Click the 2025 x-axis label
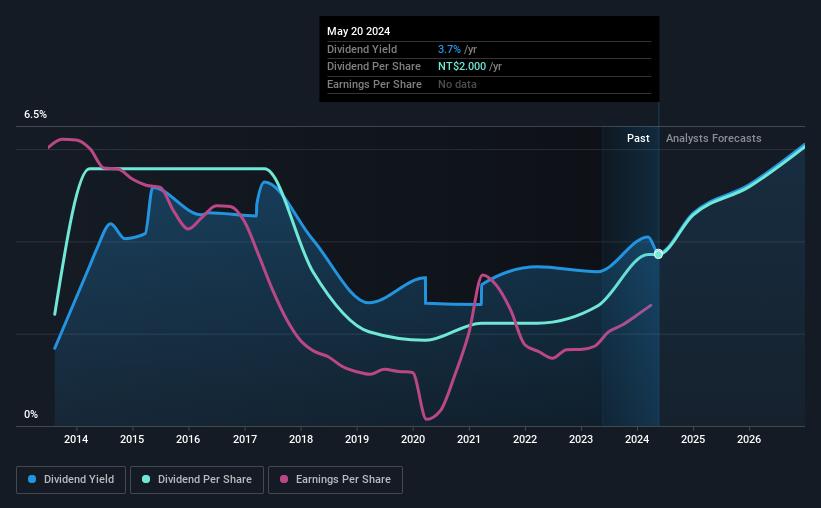Image resolution: width=821 pixels, height=508 pixels. pos(693,439)
